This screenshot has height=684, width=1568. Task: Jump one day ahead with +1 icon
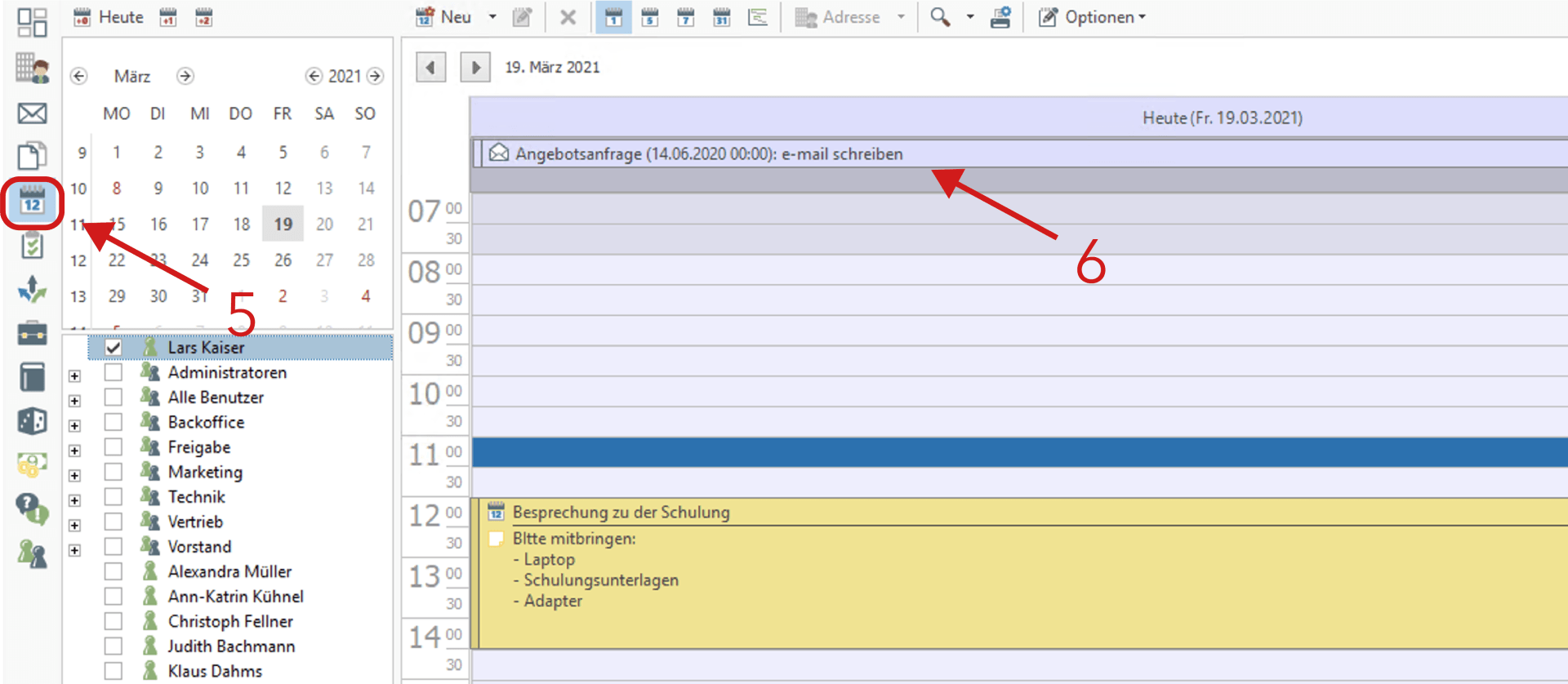pyautogui.click(x=168, y=17)
